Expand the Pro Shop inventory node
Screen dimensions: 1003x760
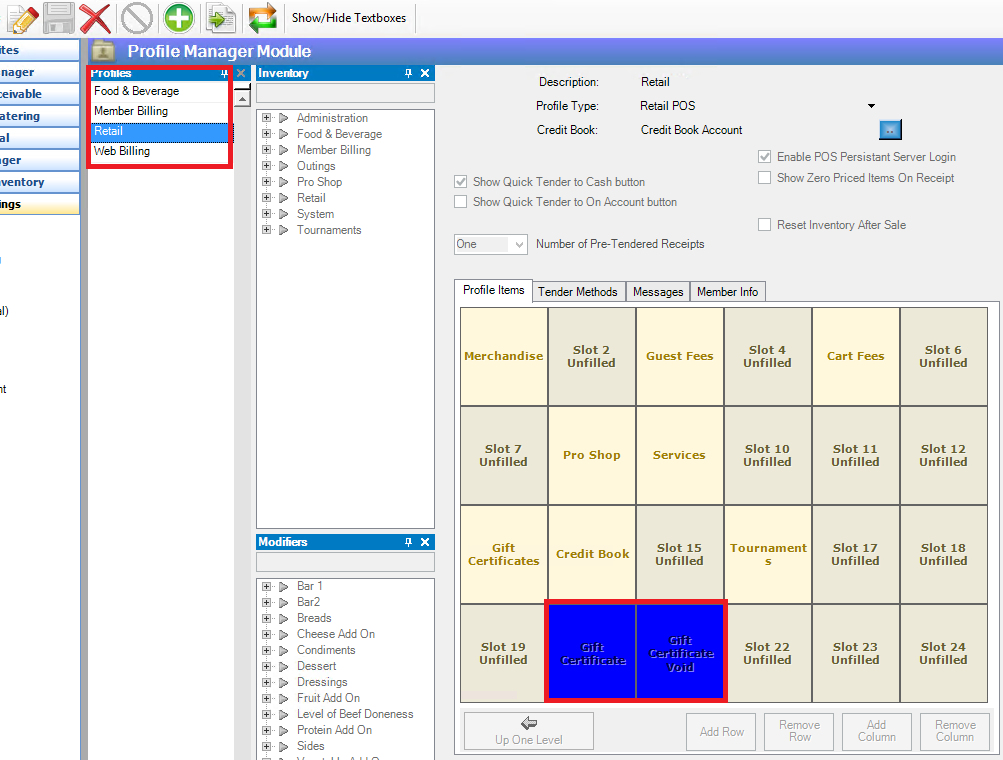267,182
